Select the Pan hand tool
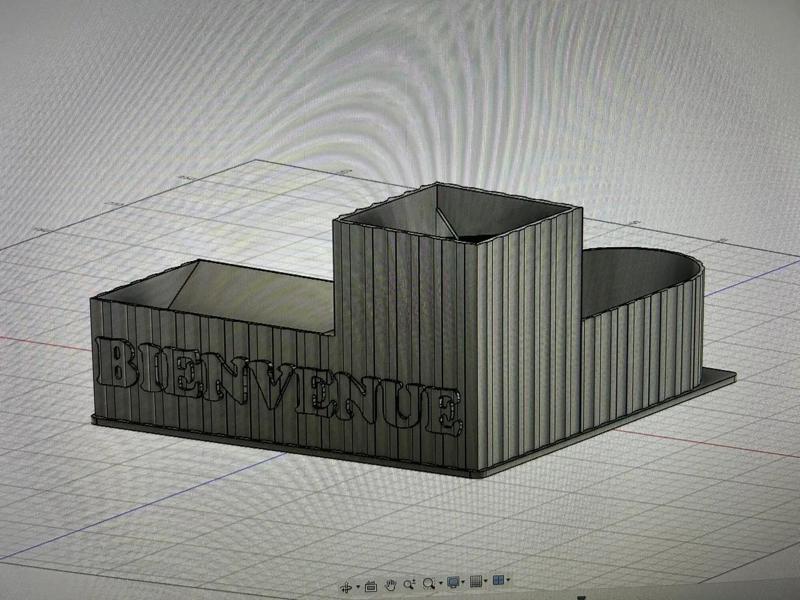Screen dimensions: 800x600 tap(391, 585)
